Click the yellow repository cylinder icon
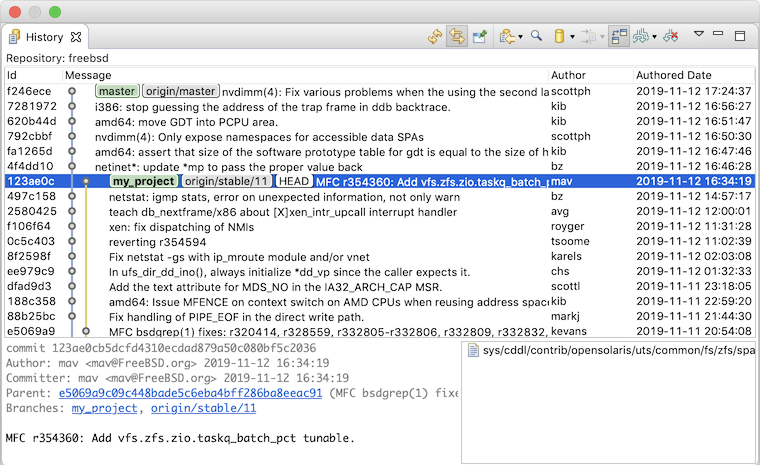 click(x=559, y=36)
